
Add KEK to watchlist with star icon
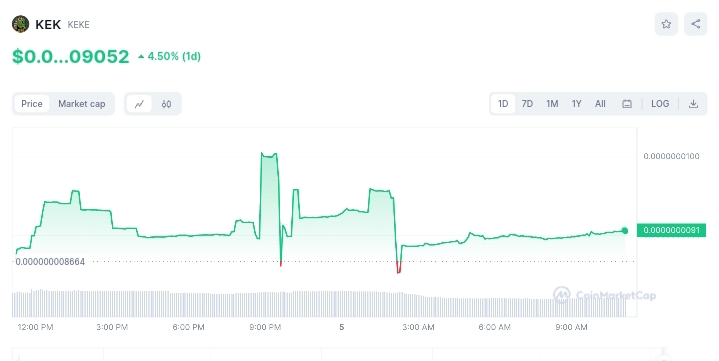pos(666,24)
